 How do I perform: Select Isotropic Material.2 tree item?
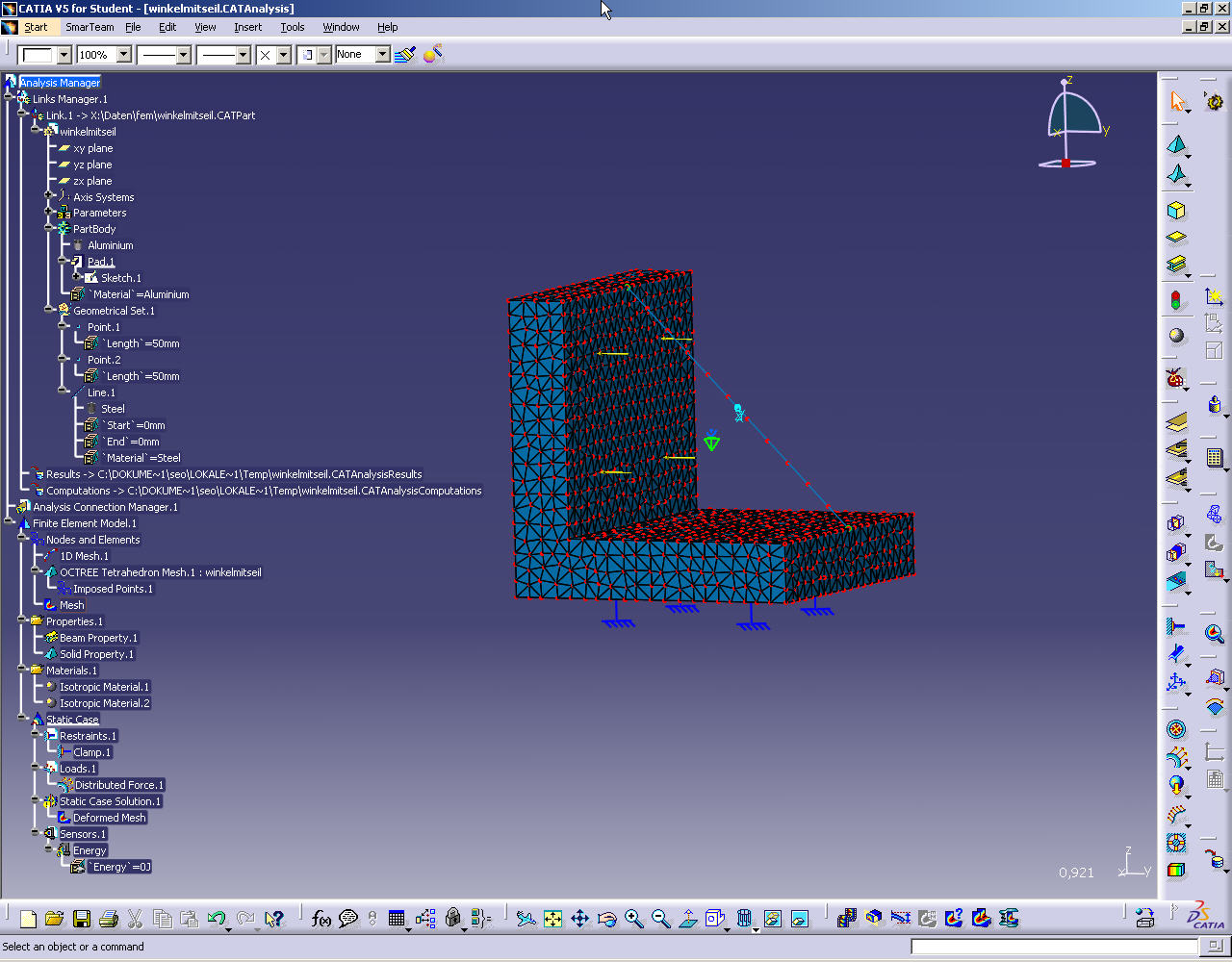tap(105, 703)
